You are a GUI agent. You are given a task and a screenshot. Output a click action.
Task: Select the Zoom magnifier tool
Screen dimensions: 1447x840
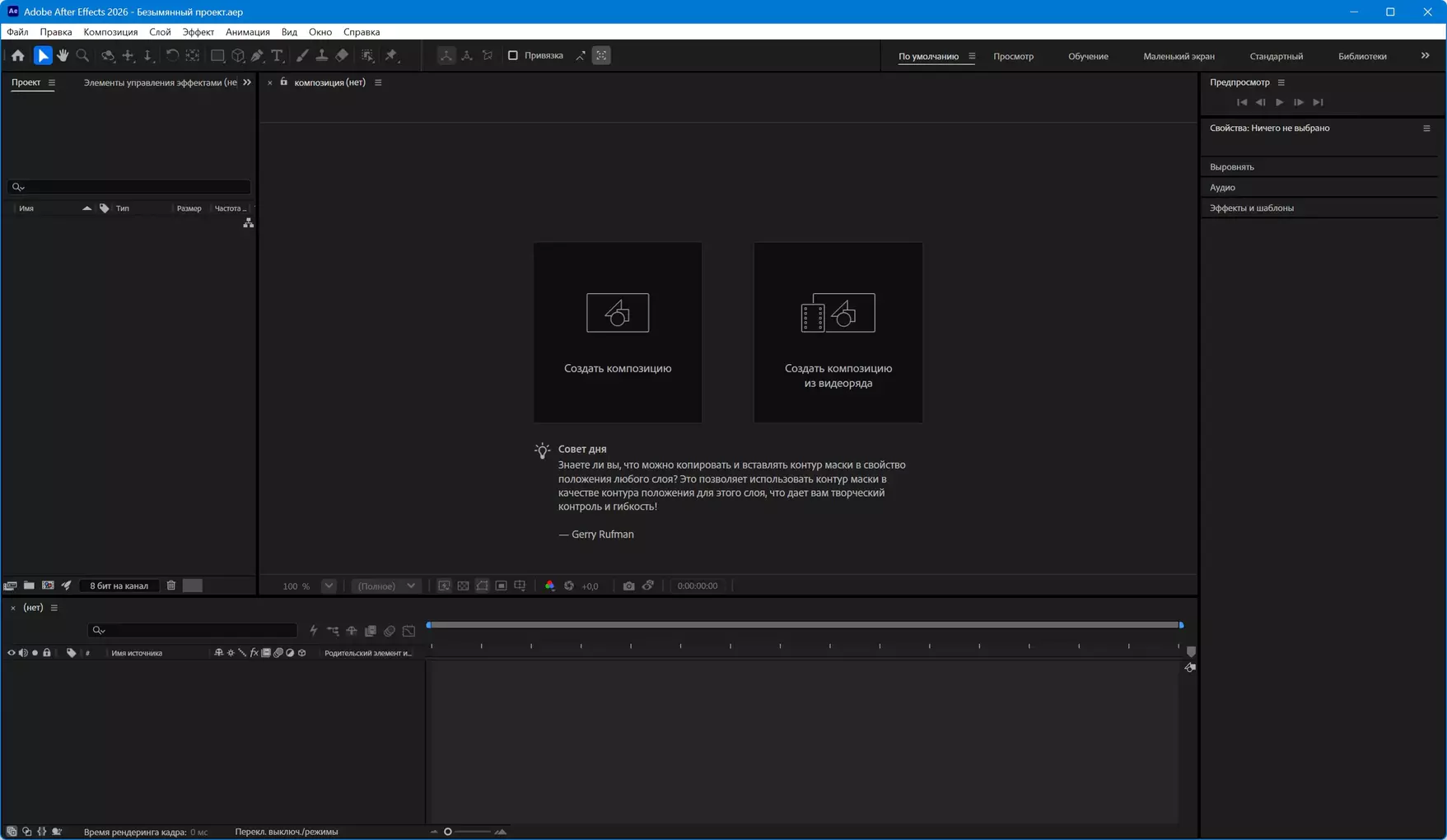click(x=82, y=56)
